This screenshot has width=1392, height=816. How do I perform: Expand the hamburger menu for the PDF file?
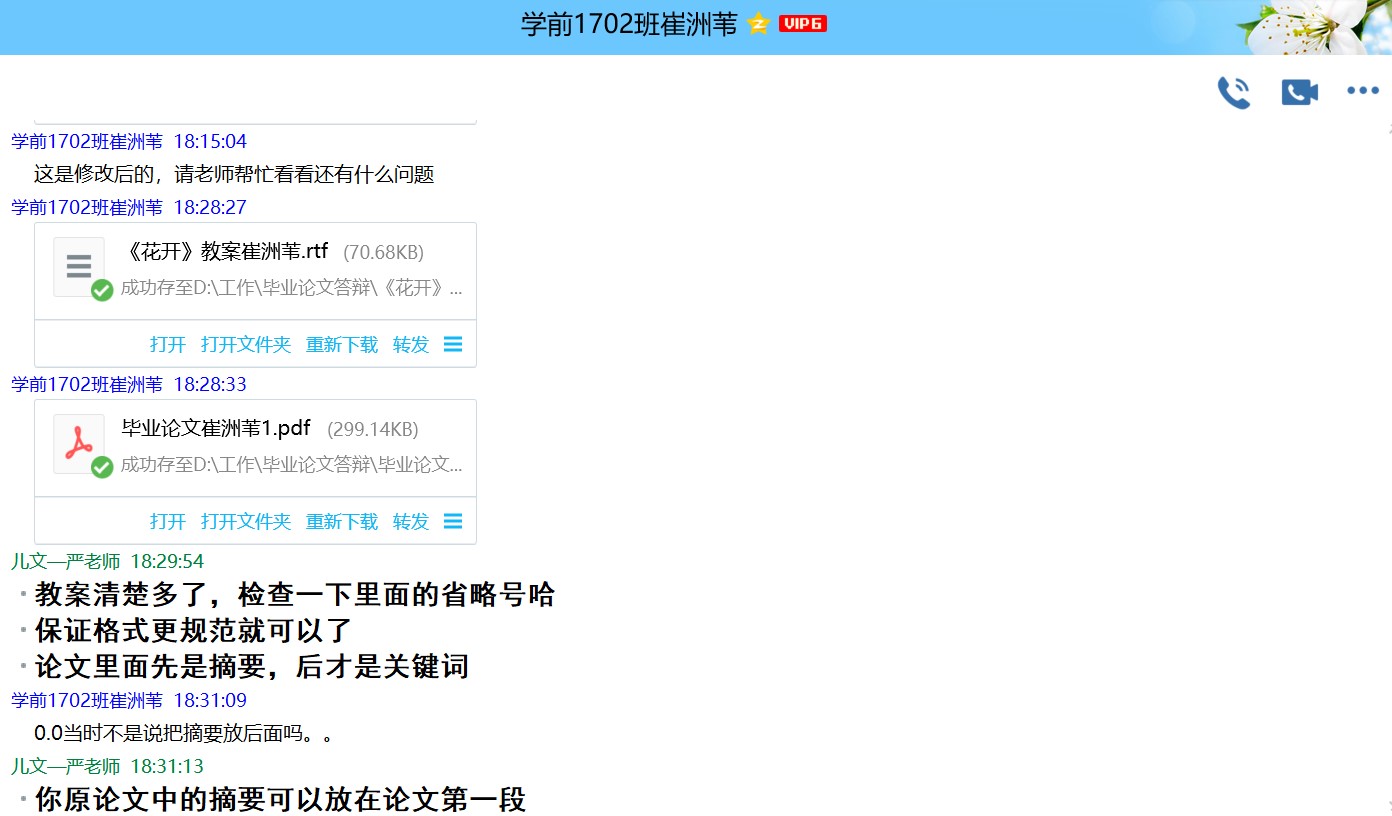pyautogui.click(x=453, y=521)
